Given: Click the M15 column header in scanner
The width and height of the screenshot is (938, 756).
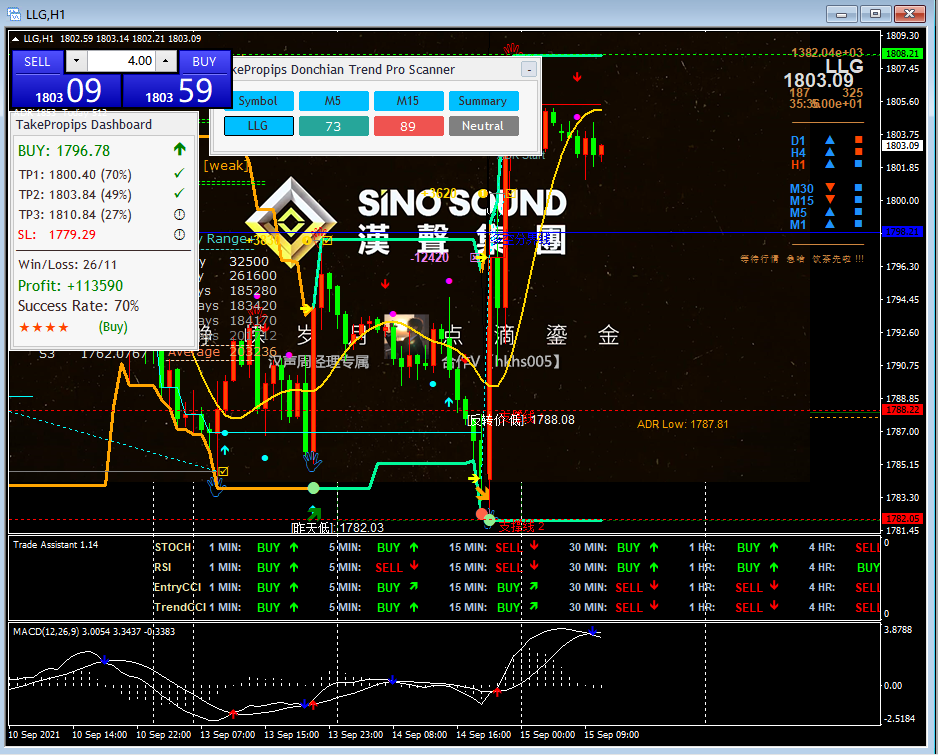Looking at the screenshot, I should tap(408, 101).
